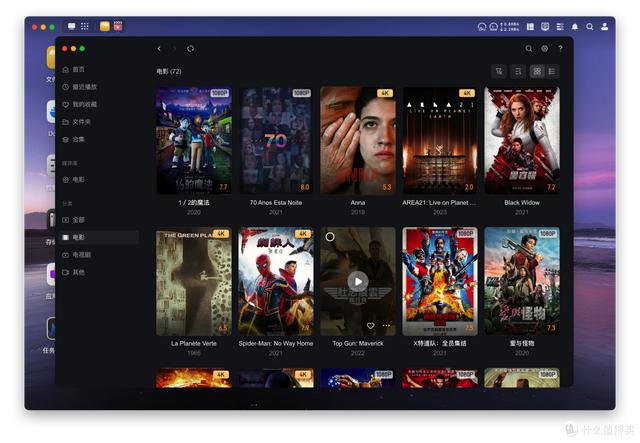The width and height of the screenshot is (640, 443).
Task: Click folder icon beside 文件夹
Action: click(x=65, y=122)
